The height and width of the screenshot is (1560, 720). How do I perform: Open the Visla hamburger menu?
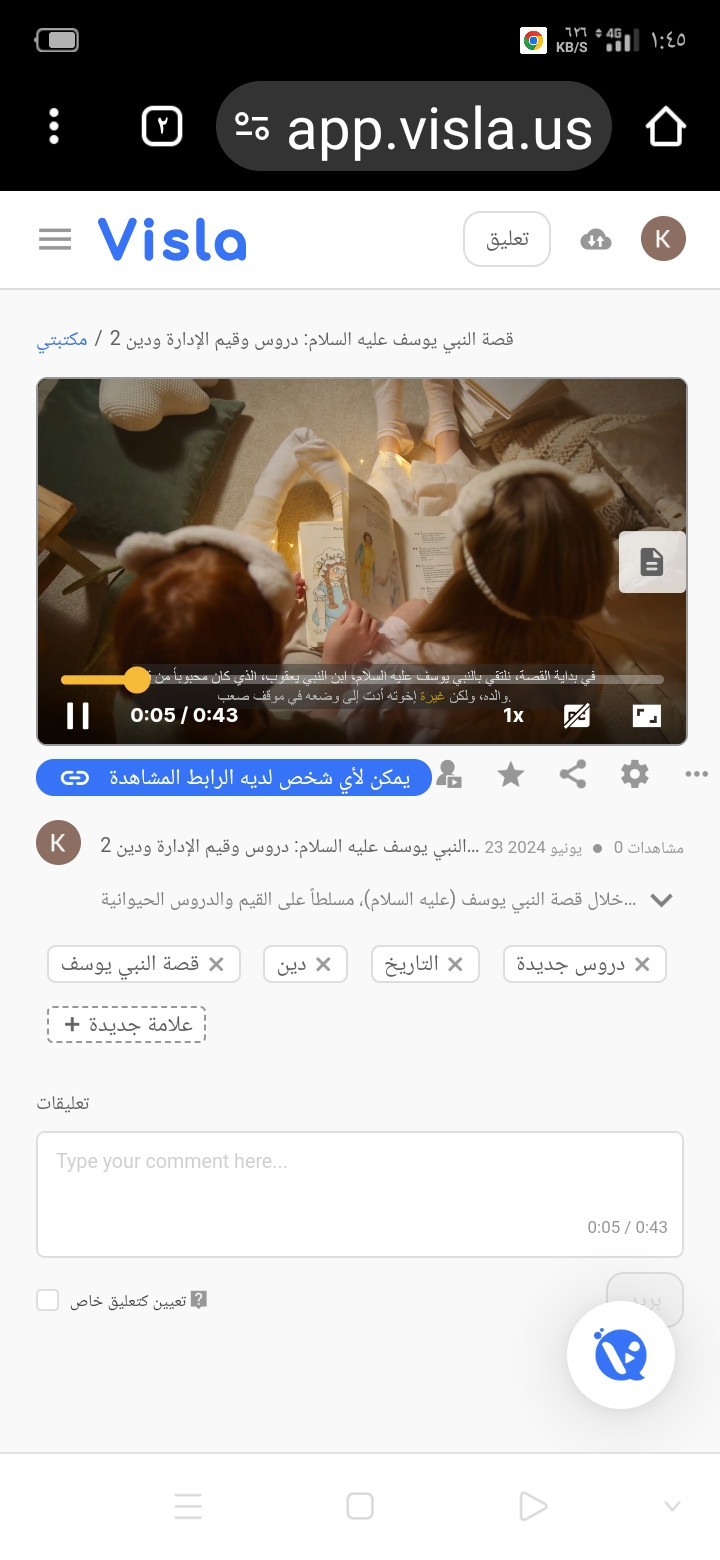pyautogui.click(x=55, y=239)
